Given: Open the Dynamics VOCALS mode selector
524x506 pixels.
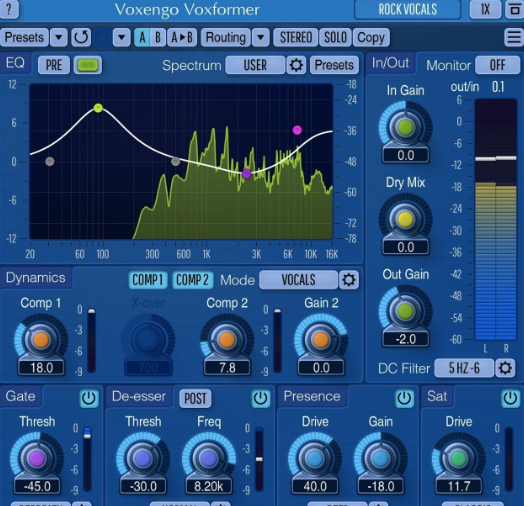Looking at the screenshot, I should (x=298, y=280).
